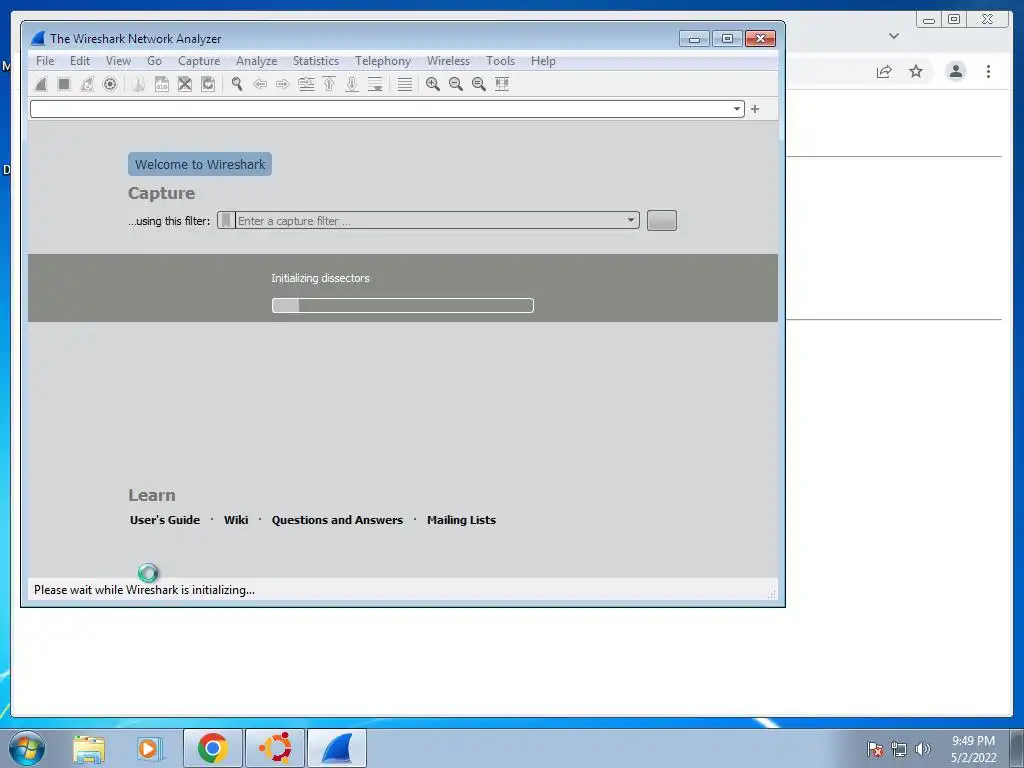This screenshot has height=768, width=1024.
Task: Open the Statistics menu
Action: tap(315, 61)
